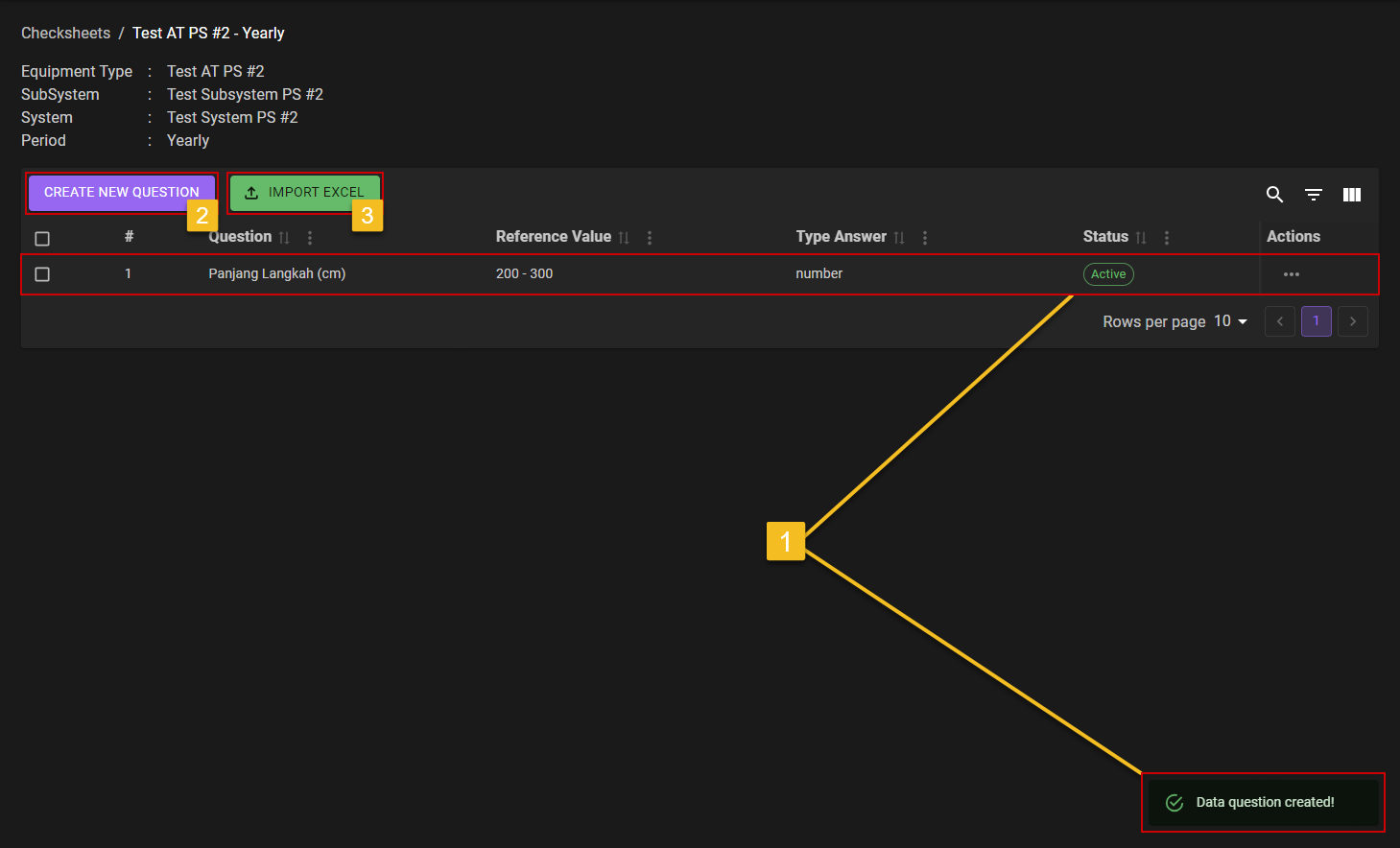Expand the rows per page dropdown

click(x=1231, y=321)
